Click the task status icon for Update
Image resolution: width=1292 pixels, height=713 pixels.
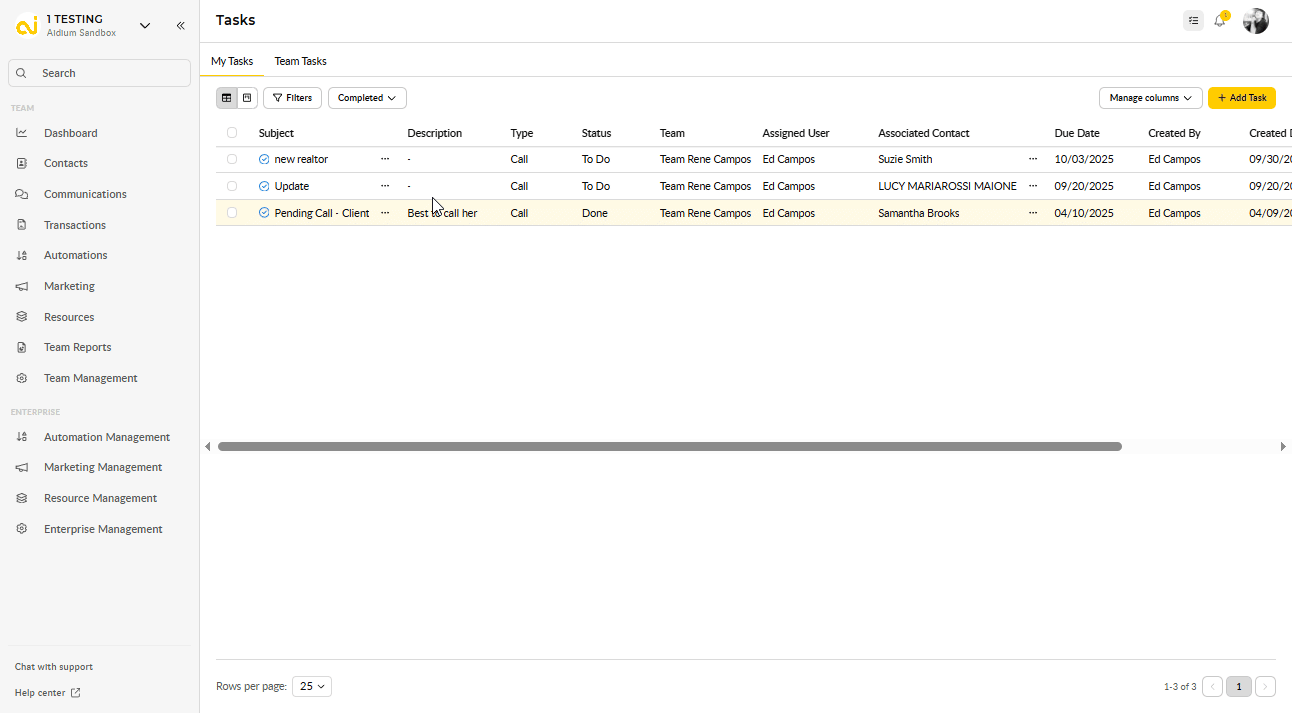[264, 186]
